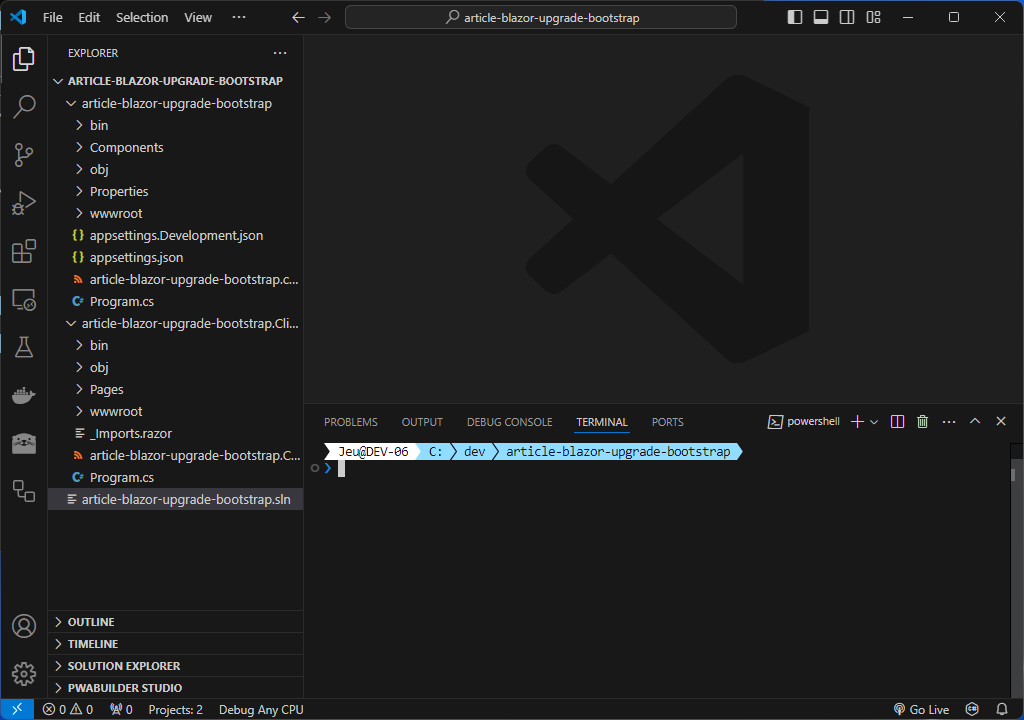Open the cat-face icon in activity bar
Screen dimensions: 1024x720
point(24,444)
